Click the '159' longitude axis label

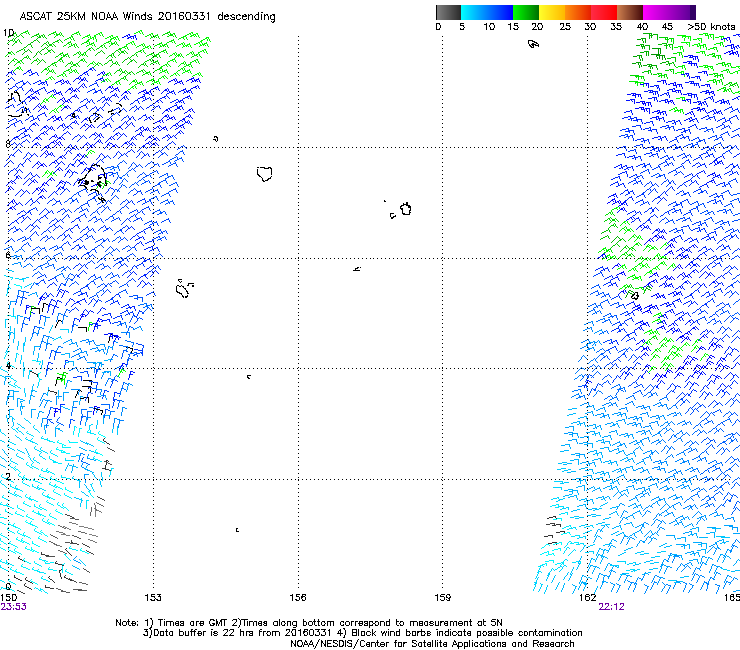click(x=443, y=598)
